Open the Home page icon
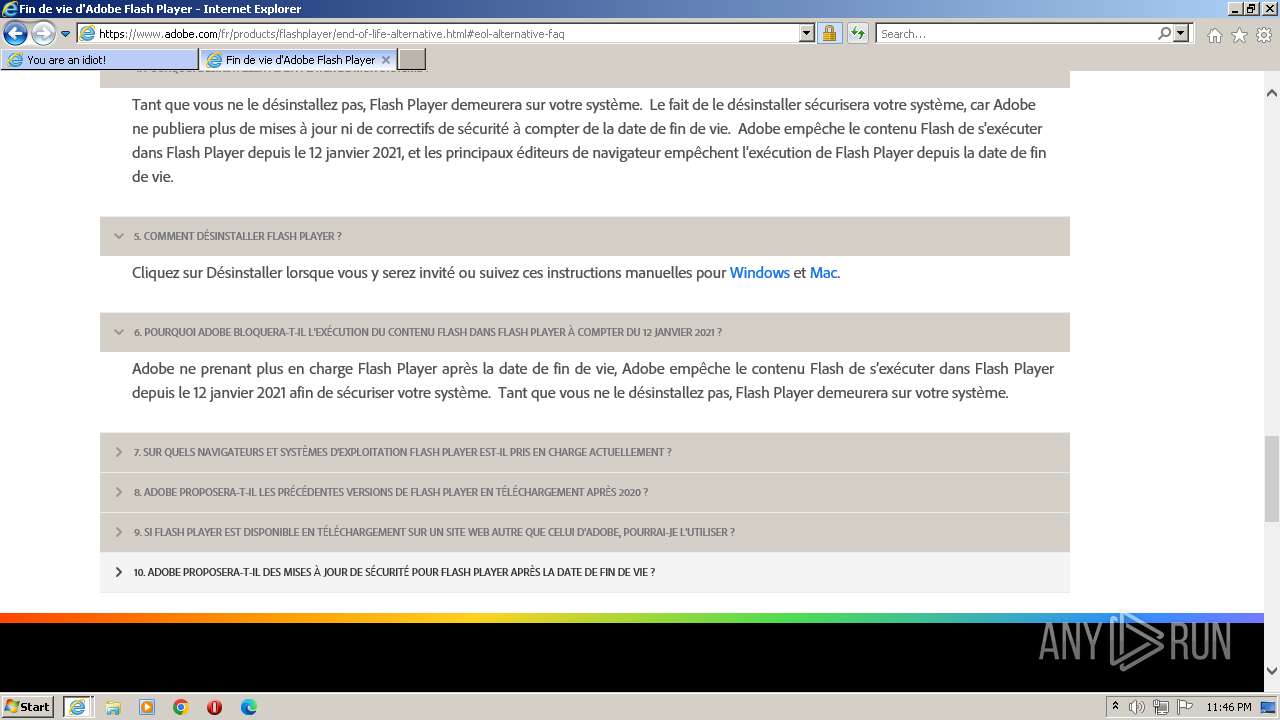This screenshot has width=1280, height=720. (x=1214, y=35)
